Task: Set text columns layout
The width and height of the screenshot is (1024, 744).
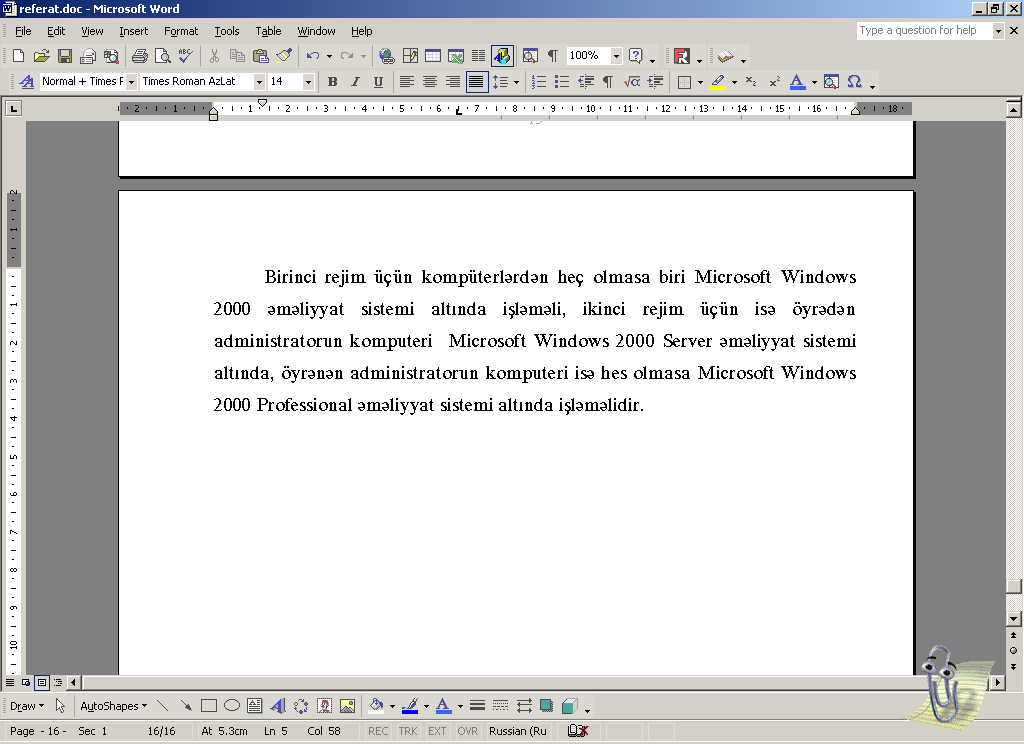Action: (479, 56)
